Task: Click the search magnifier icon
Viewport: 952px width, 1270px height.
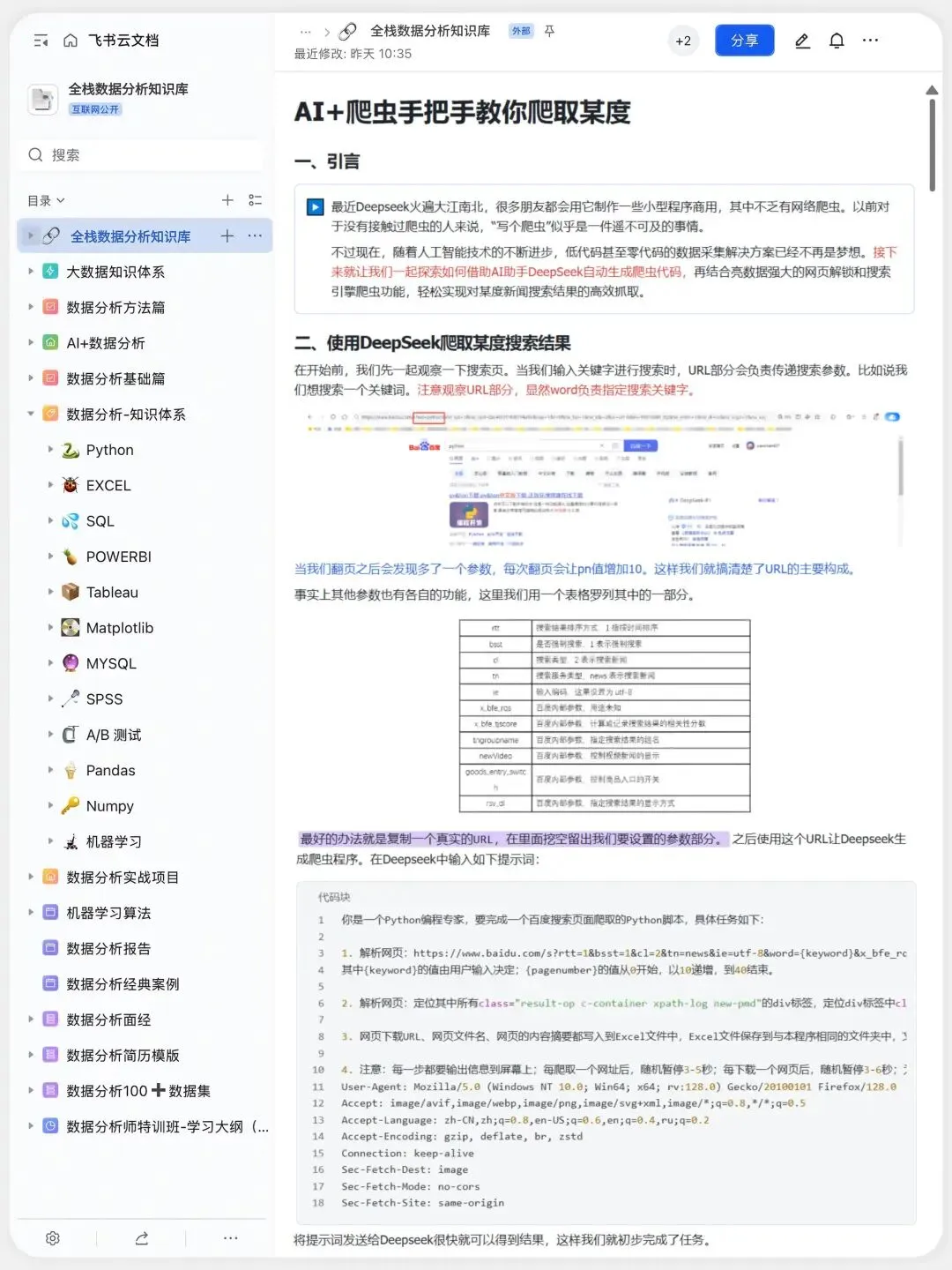Action: click(x=36, y=155)
